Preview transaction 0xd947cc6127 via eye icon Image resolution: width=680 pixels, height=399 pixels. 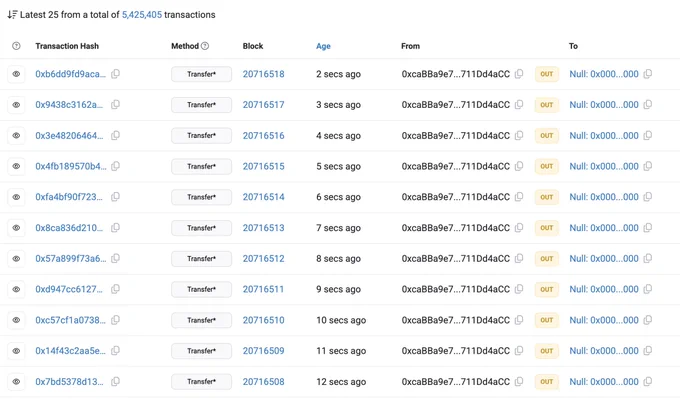coord(16,289)
